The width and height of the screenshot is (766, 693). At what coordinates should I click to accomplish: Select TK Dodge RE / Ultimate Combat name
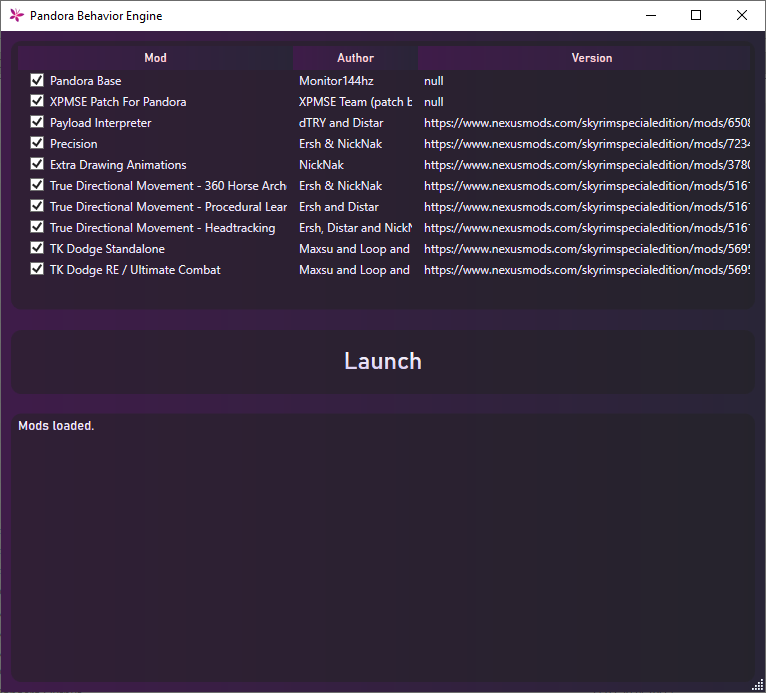(x=135, y=270)
